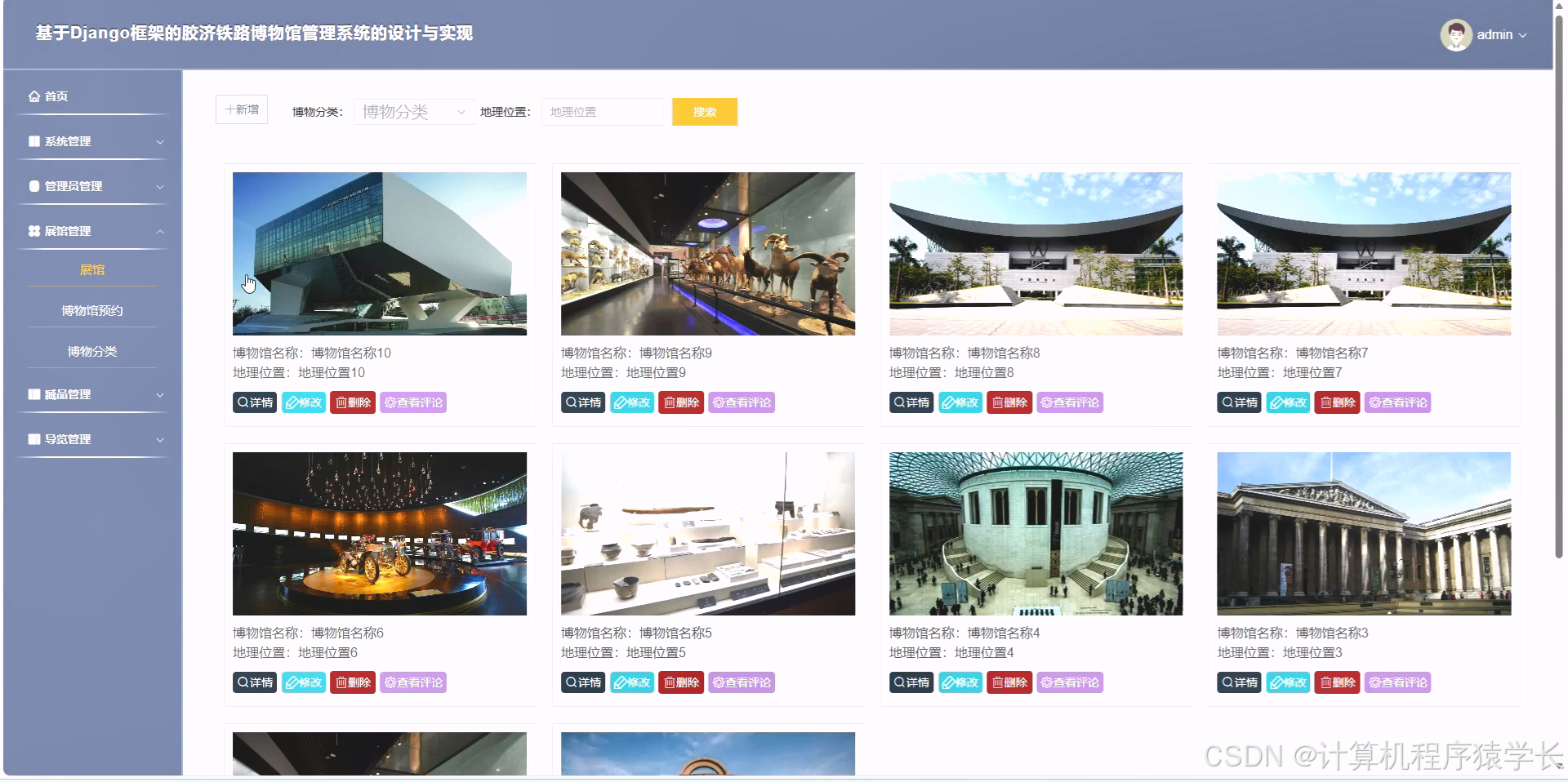View comments for 博物馆名称5

pos(742,682)
